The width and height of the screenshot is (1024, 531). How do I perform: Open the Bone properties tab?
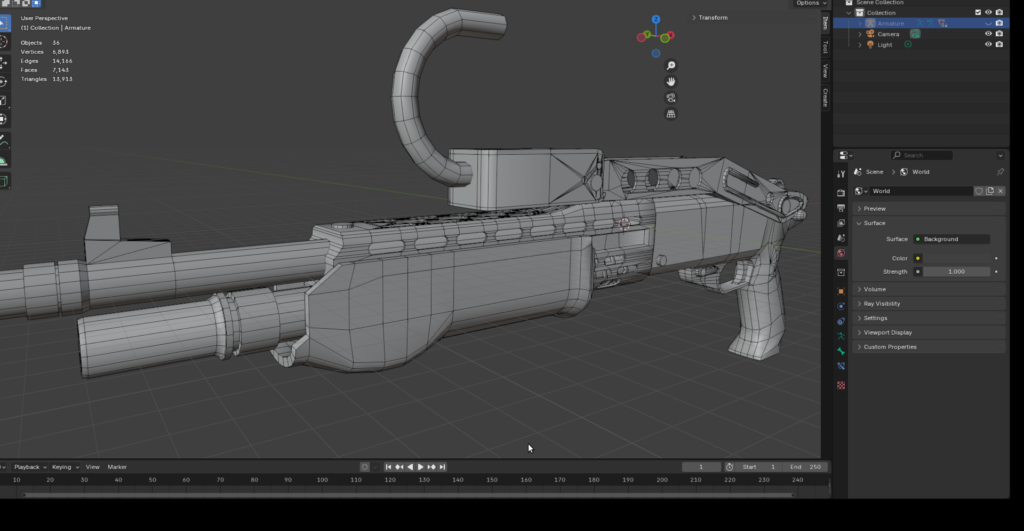[841, 351]
